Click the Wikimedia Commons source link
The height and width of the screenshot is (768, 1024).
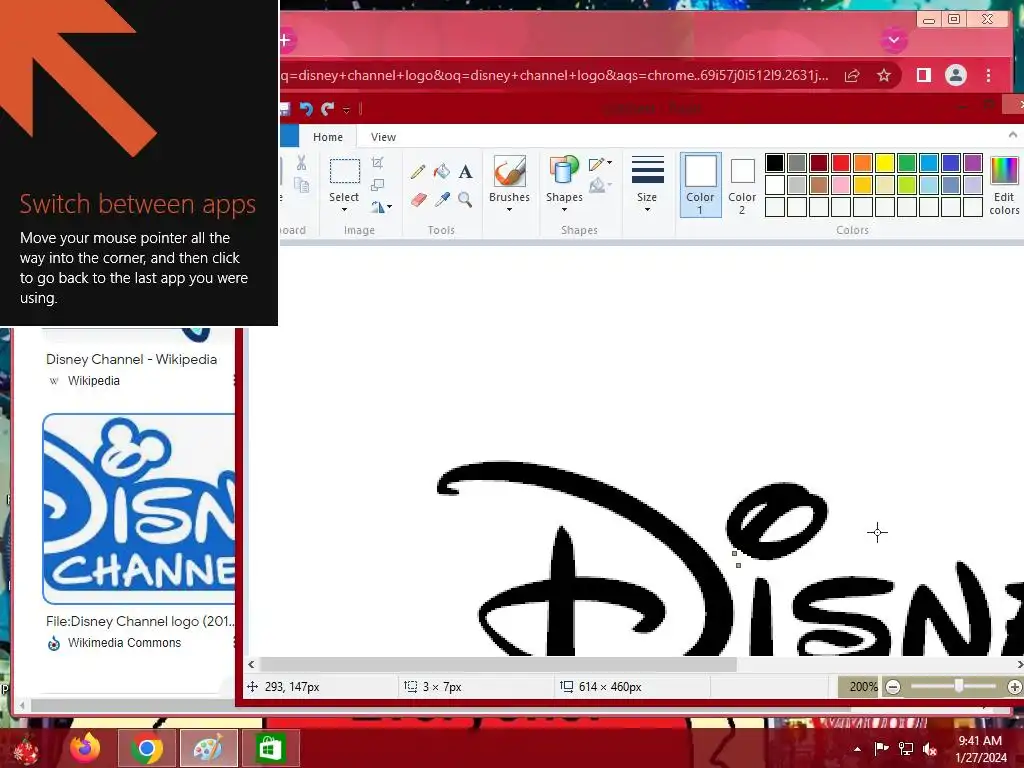[x=124, y=643]
